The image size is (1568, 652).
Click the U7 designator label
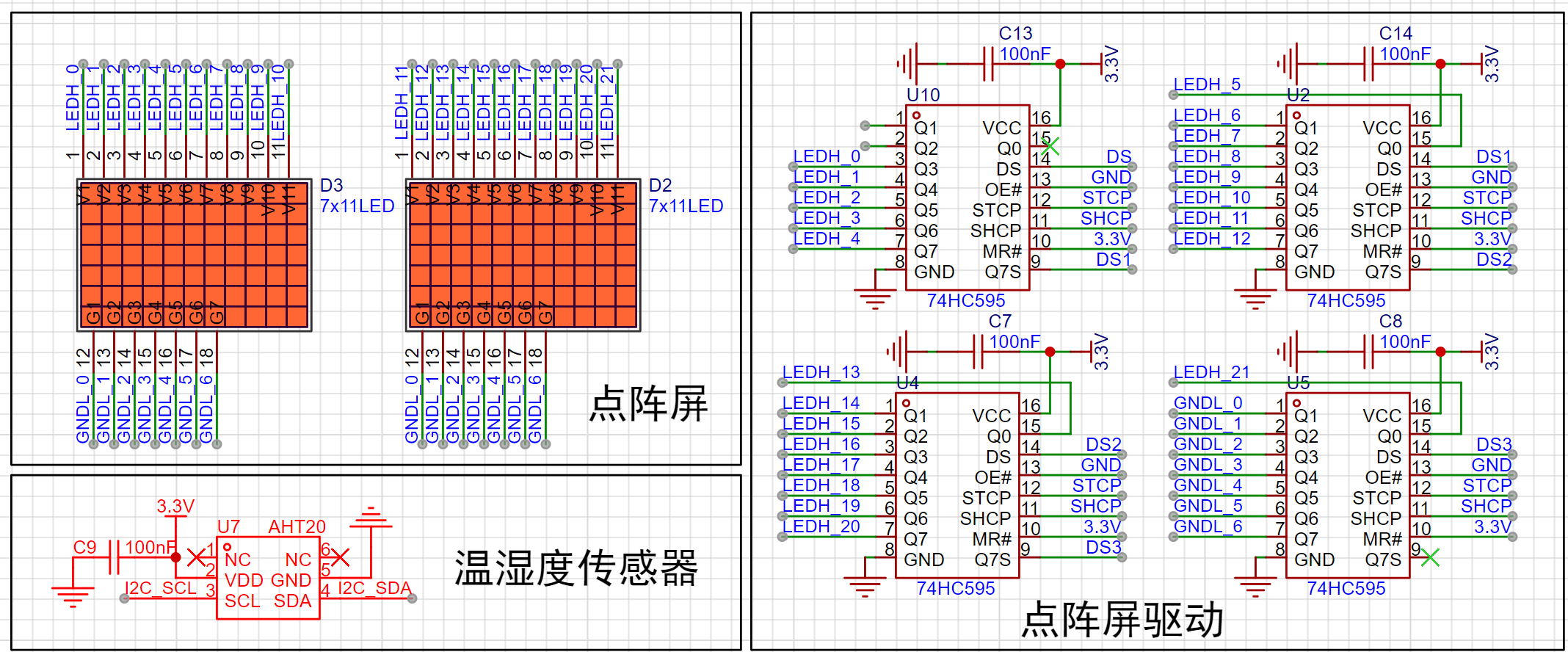tap(228, 526)
